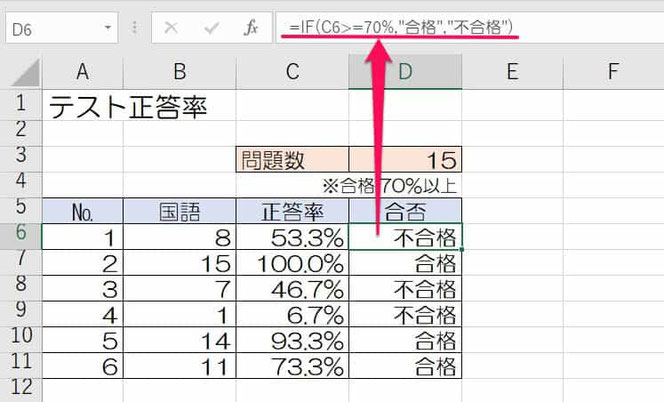Viewport: 664px width, 402px height.
Task: Select the No. cell with value 5
Action: pos(83,340)
